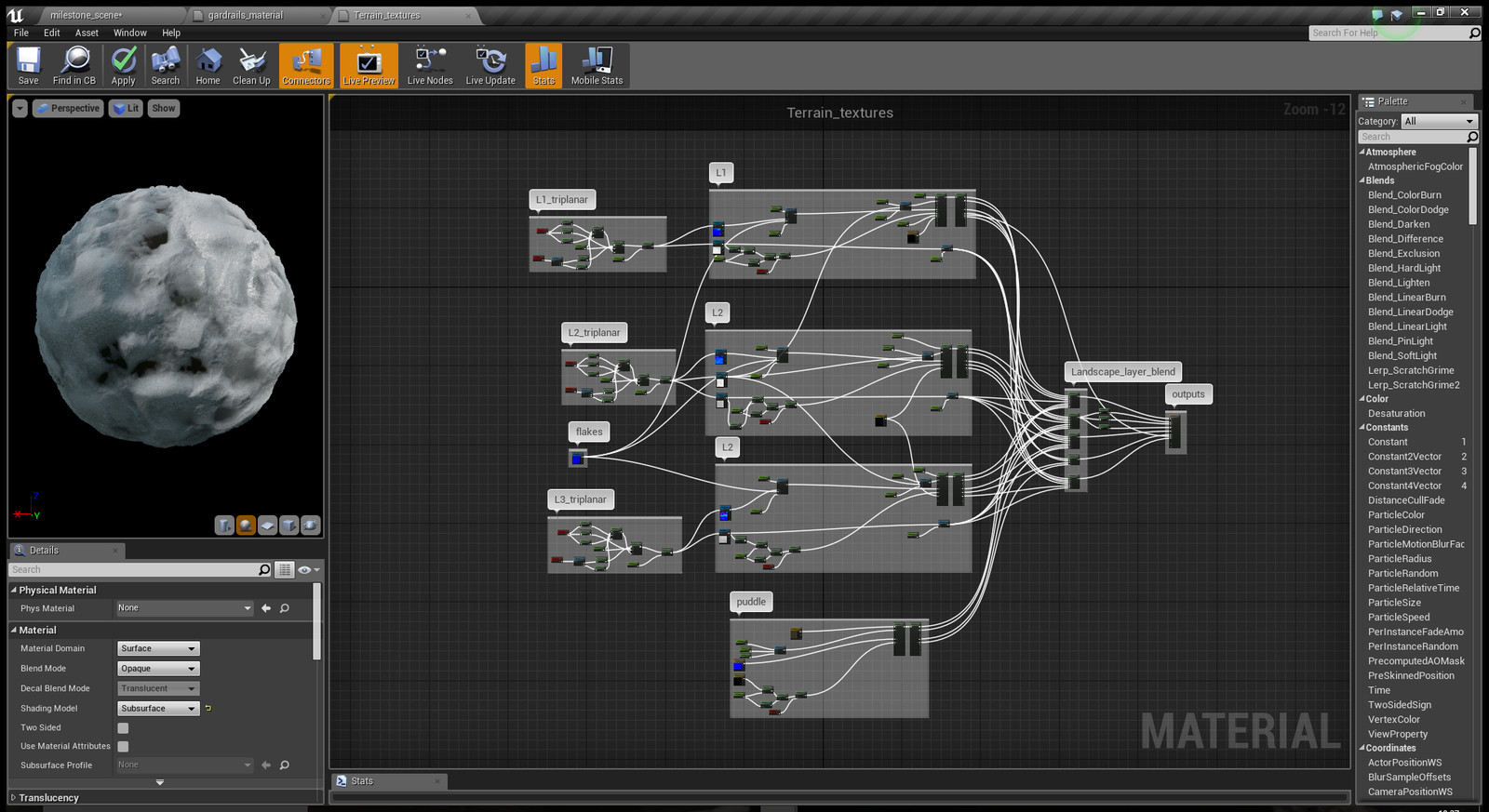Viewport: 1489px width, 812px height.
Task: Collapse the Blends palette category
Action: [1362, 180]
